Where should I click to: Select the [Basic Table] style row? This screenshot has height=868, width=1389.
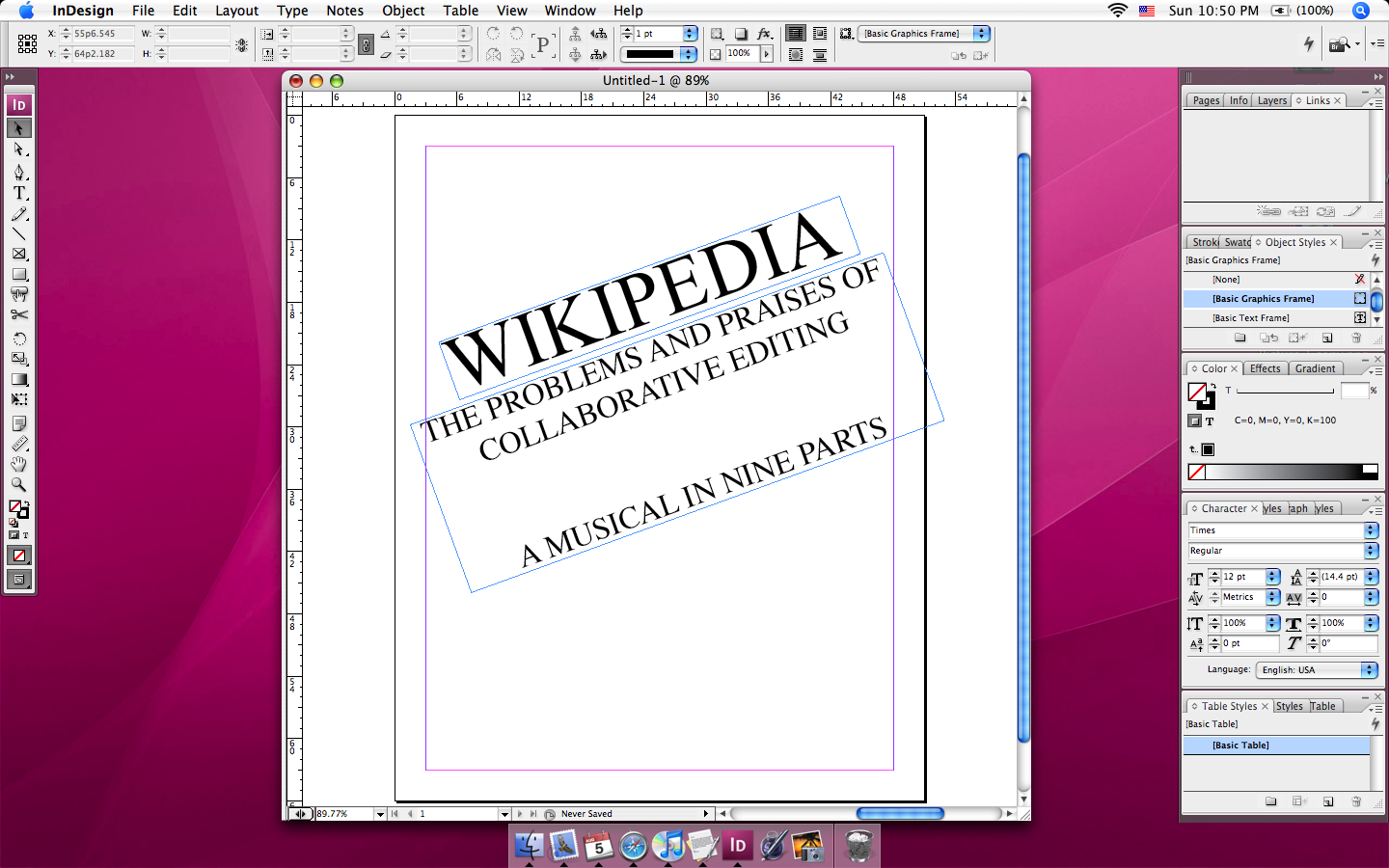click(1277, 746)
